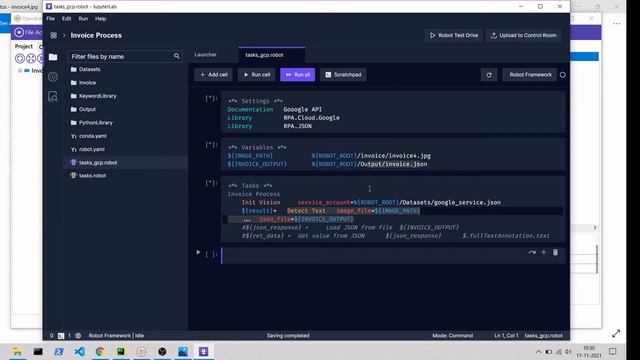Open Visual Studio Code from taskbar
The width and height of the screenshot is (640, 360).
[80, 351]
